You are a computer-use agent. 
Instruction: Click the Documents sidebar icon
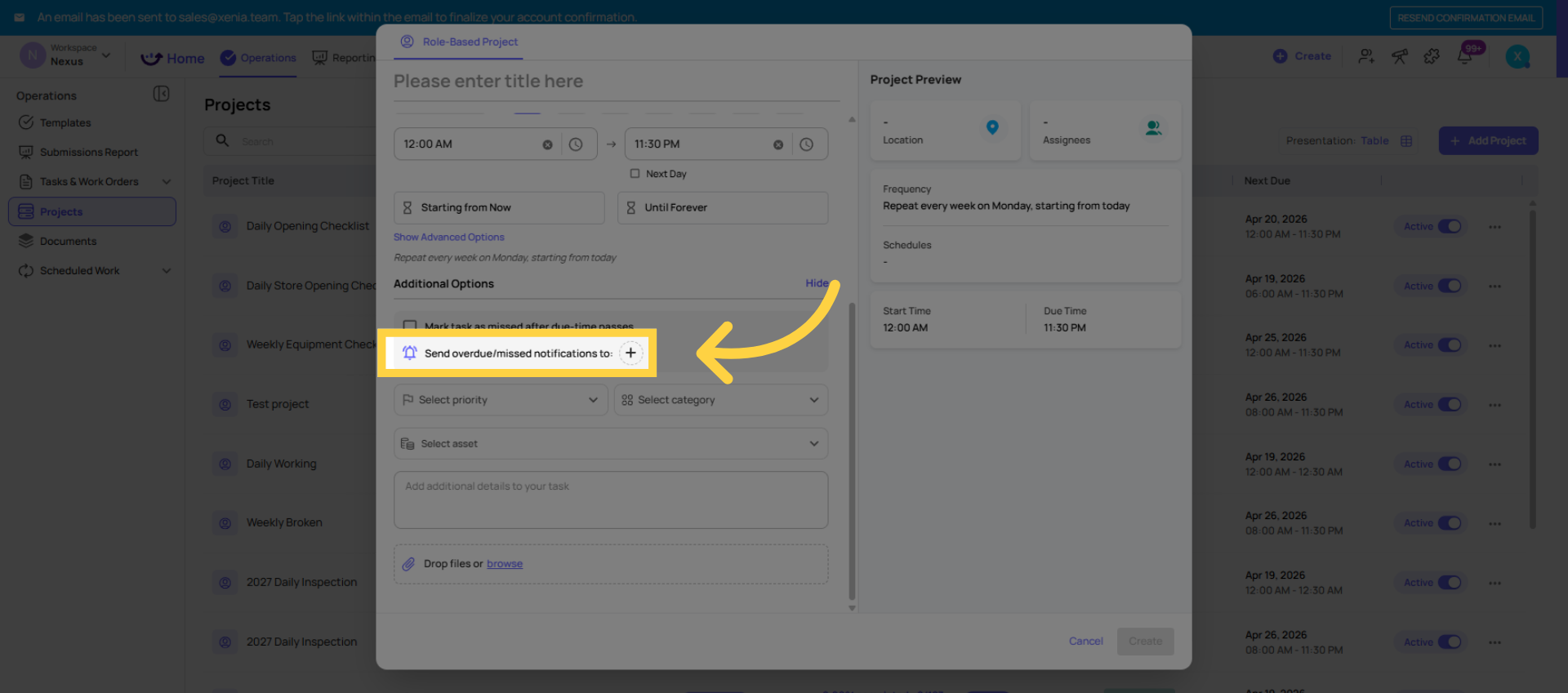pos(26,241)
